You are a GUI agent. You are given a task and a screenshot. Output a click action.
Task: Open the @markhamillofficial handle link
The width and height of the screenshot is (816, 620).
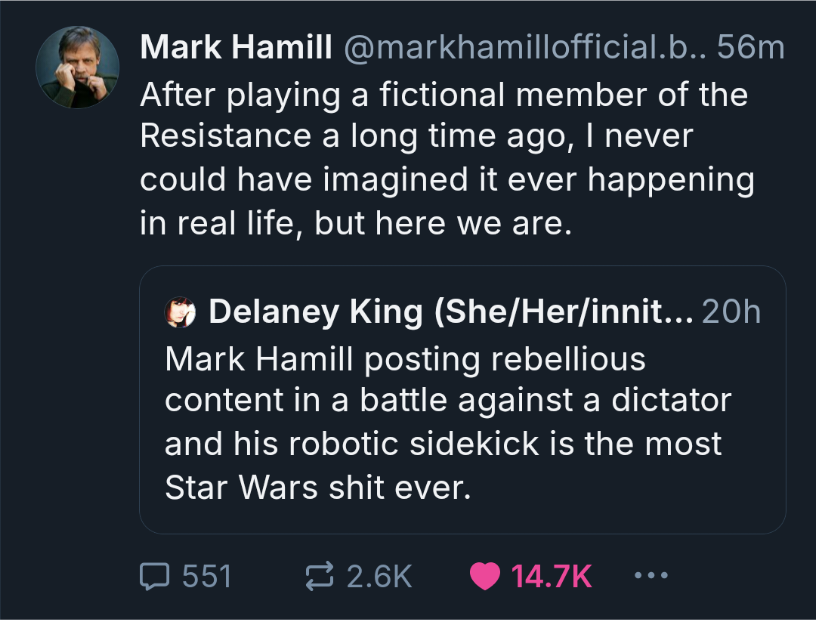click(524, 46)
